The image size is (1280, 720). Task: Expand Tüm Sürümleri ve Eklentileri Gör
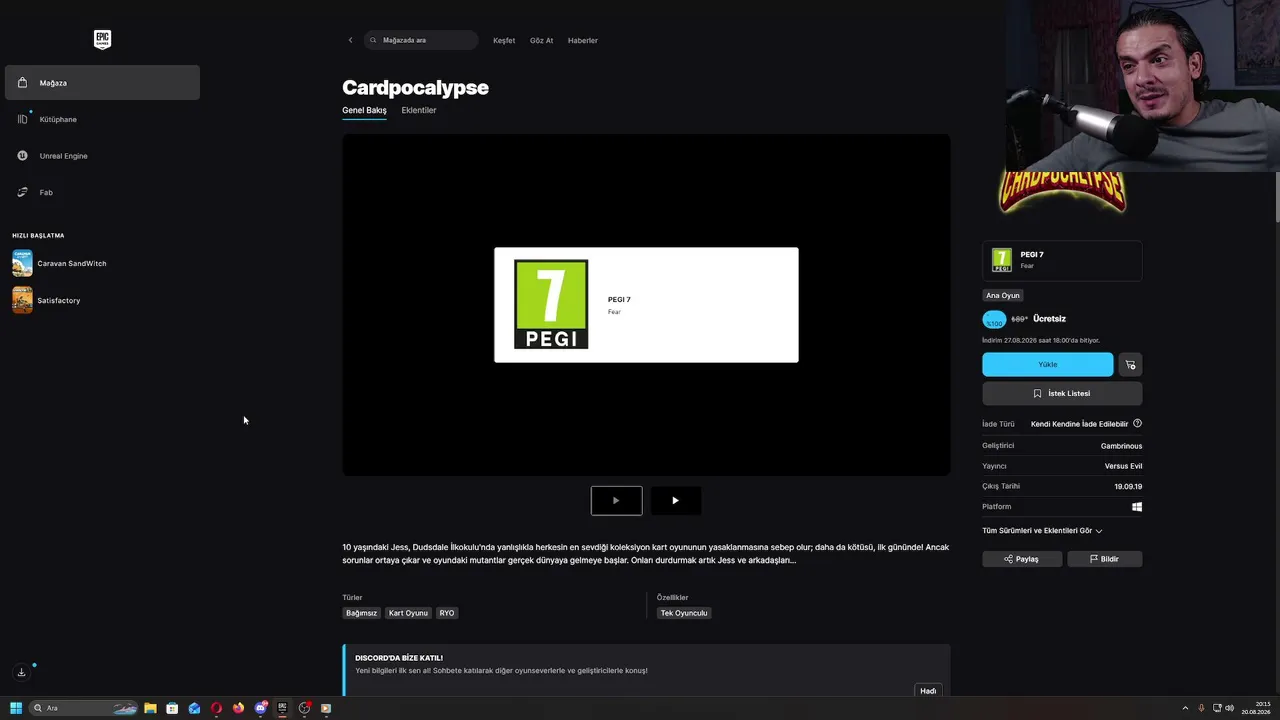tap(1042, 531)
